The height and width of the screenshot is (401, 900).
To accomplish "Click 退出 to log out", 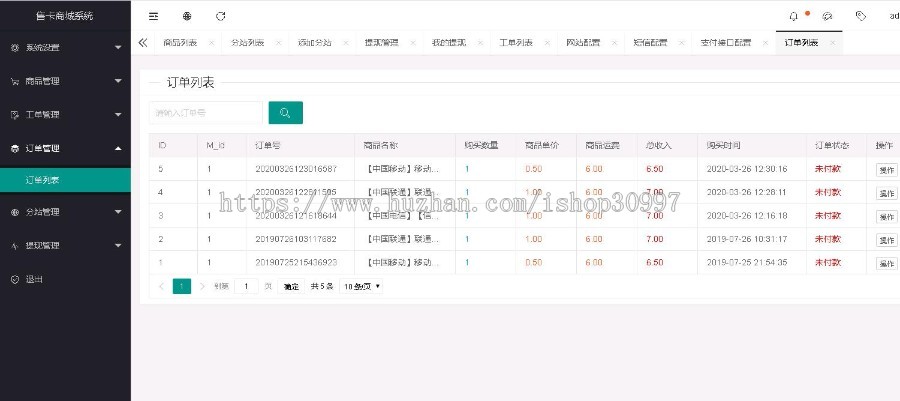I will (34, 279).
